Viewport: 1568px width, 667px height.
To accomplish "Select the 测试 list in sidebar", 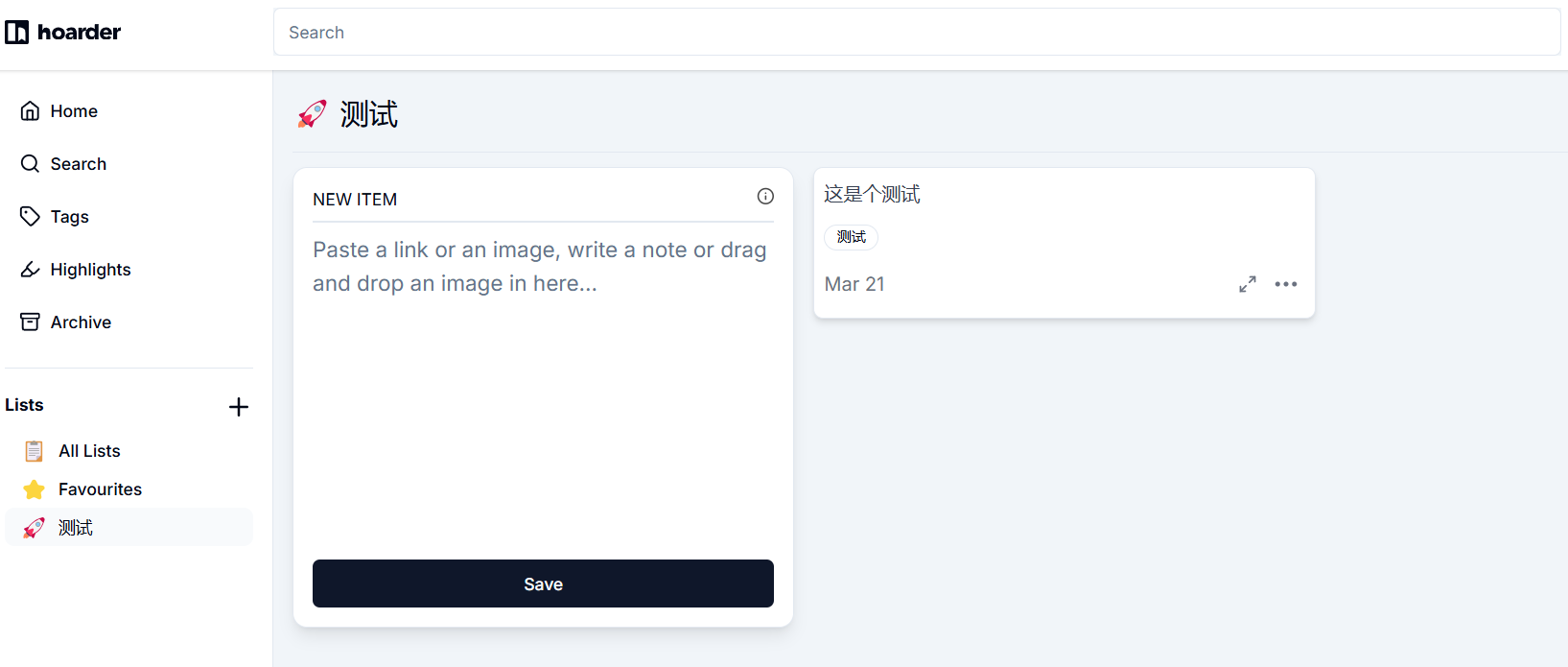I will tap(76, 528).
